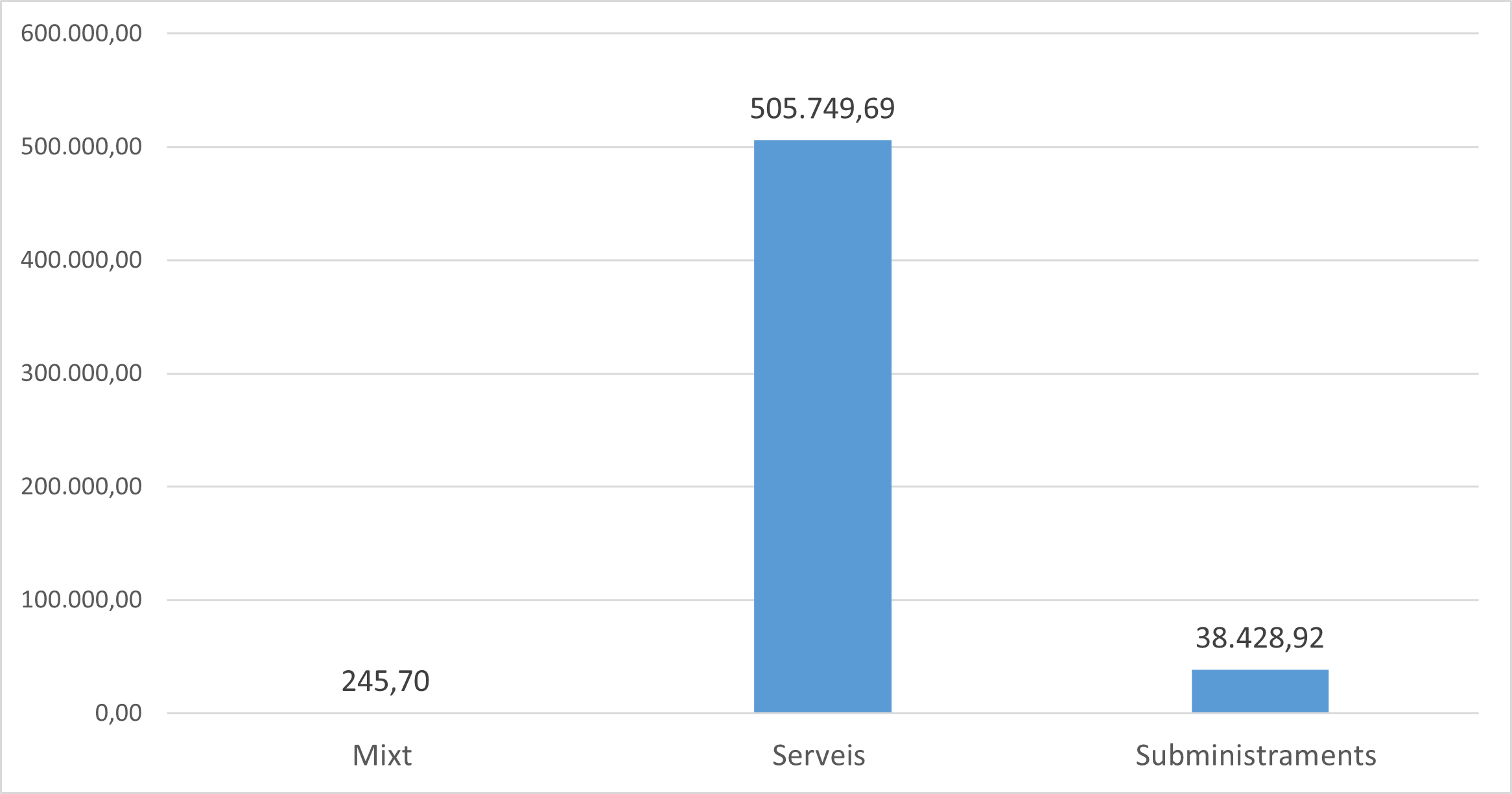
Task: Select the Mixt category label
Action: tap(382, 756)
